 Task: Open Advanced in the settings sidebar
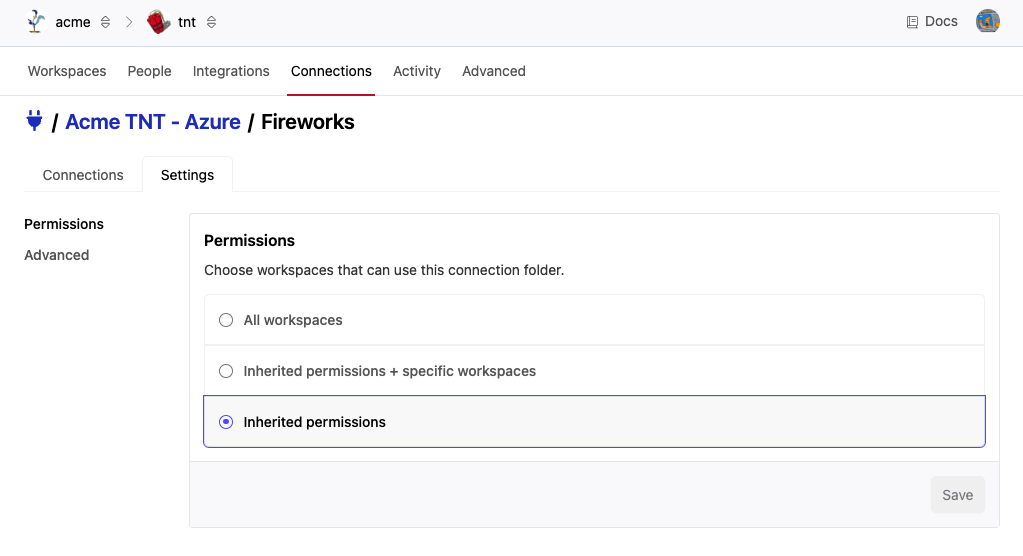57,255
